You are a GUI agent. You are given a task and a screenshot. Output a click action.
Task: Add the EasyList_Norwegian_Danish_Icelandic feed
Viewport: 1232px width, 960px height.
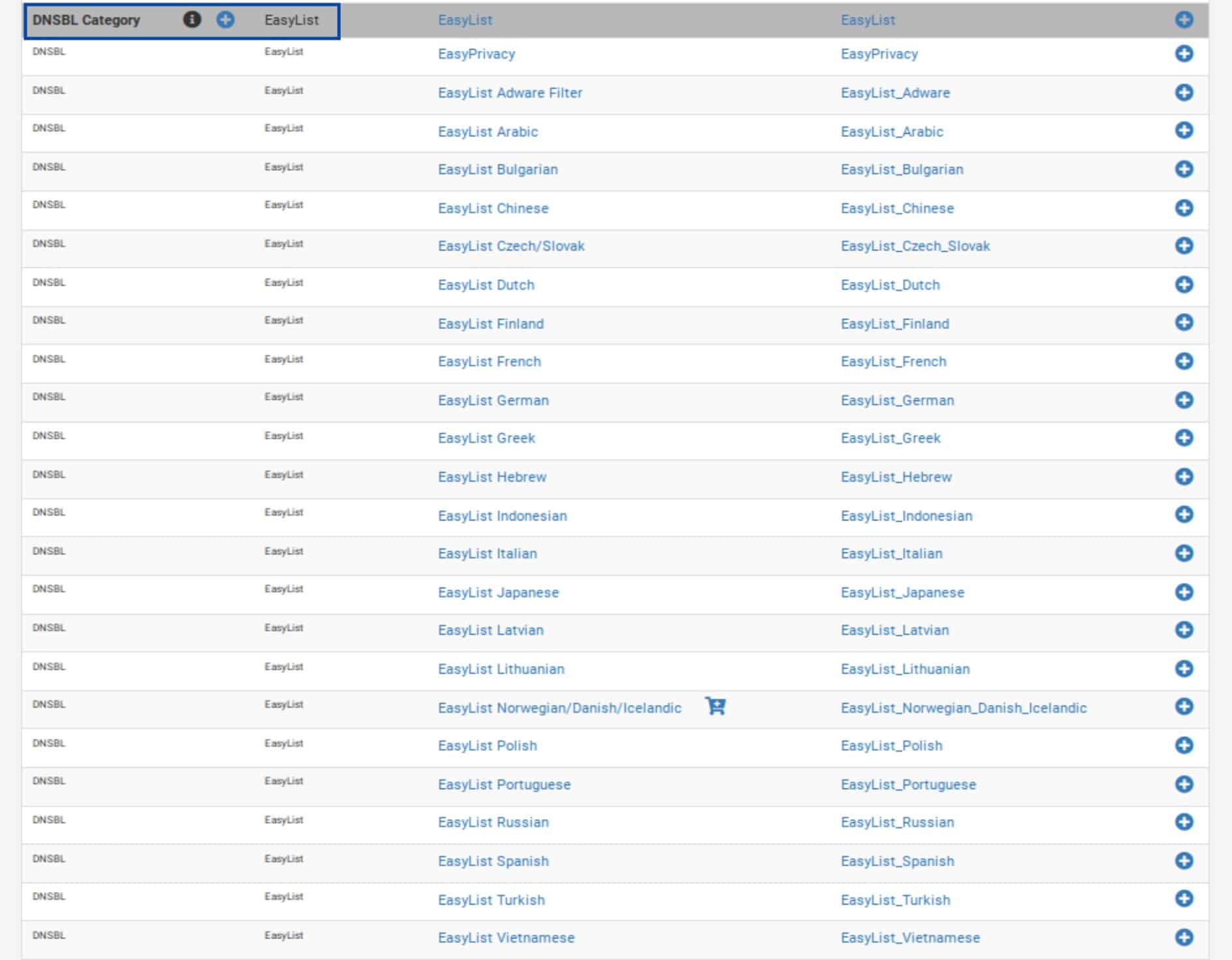[x=1184, y=706]
